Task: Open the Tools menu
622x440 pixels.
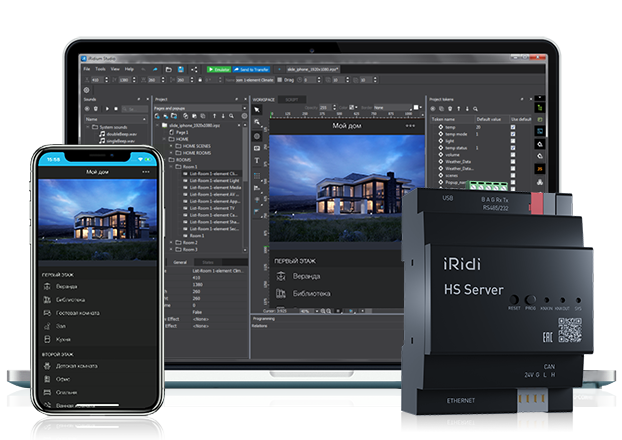Action: [x=101, y=69]
